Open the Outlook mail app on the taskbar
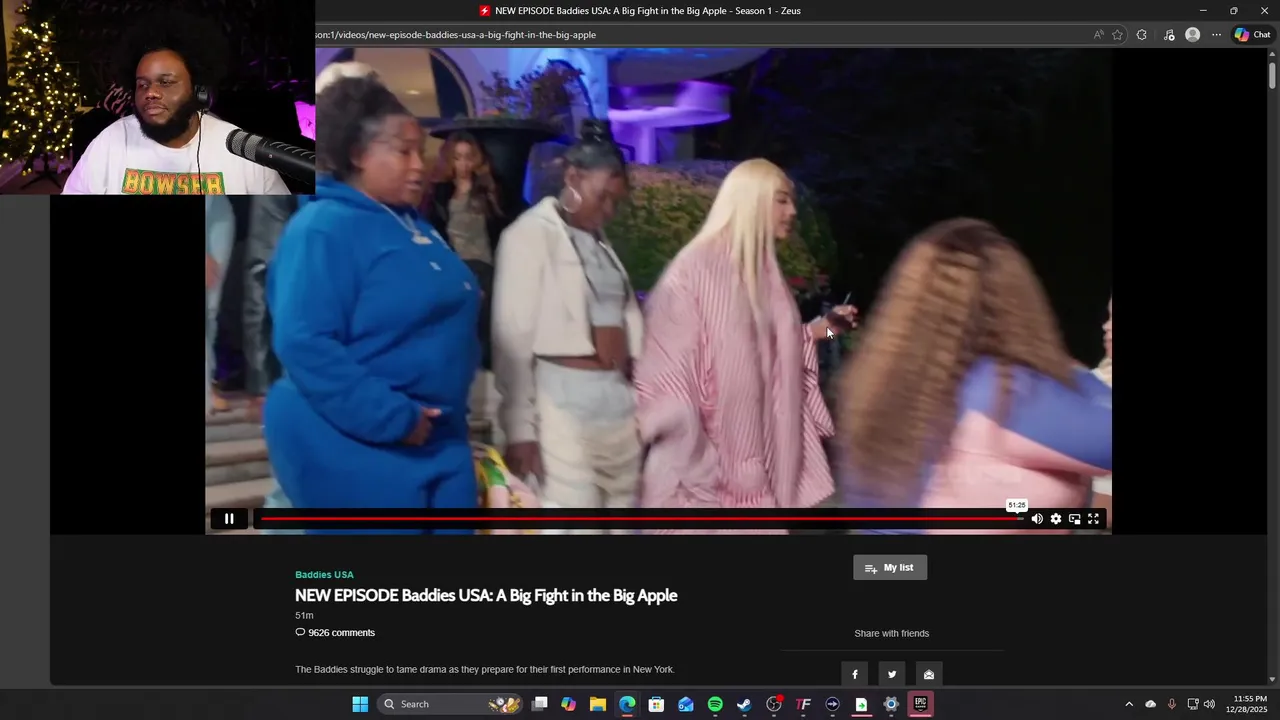The width and height of the screenshot is (1280, 720). point(686,704)
